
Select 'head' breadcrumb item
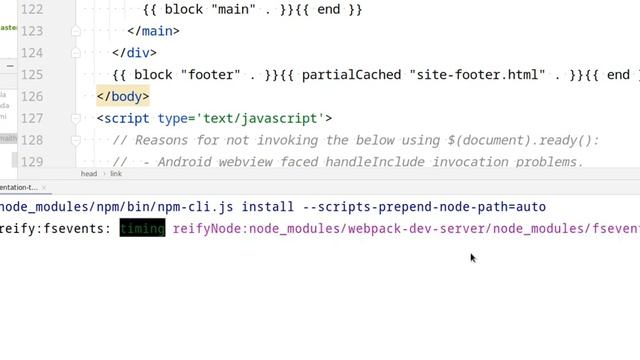coord(89,174)
